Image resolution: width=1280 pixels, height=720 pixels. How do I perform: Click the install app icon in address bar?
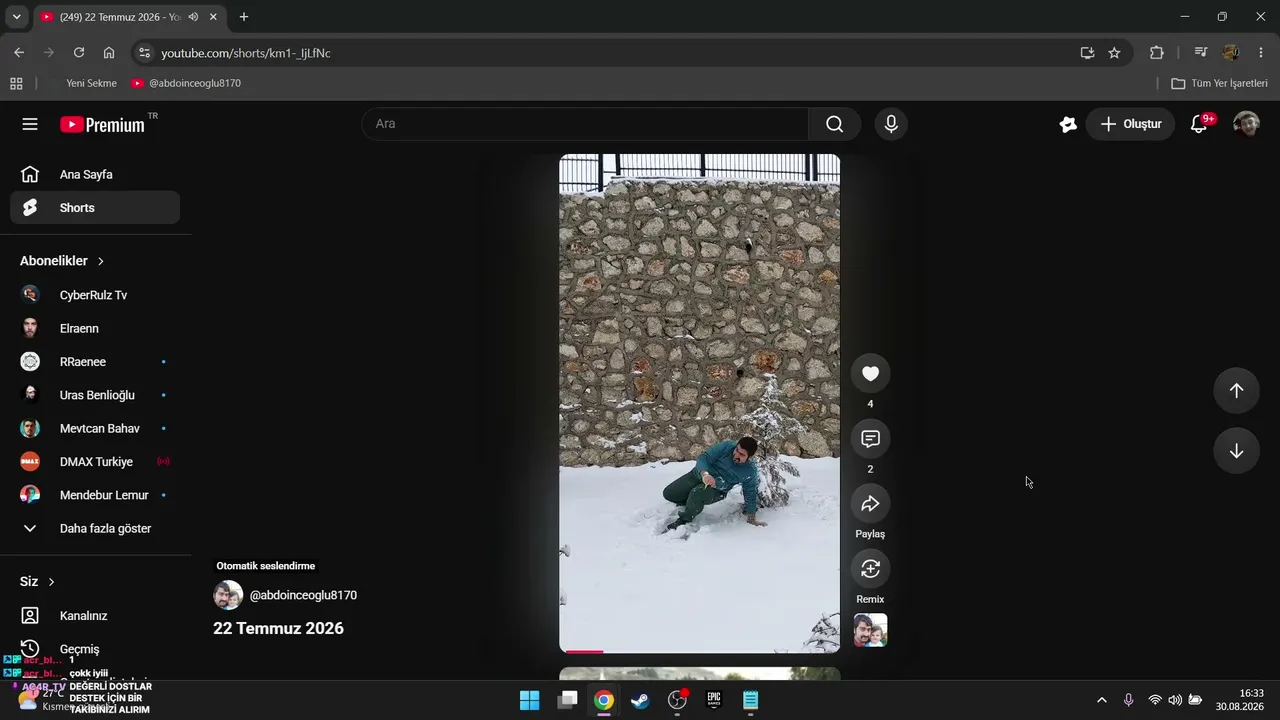(1087, 53)
